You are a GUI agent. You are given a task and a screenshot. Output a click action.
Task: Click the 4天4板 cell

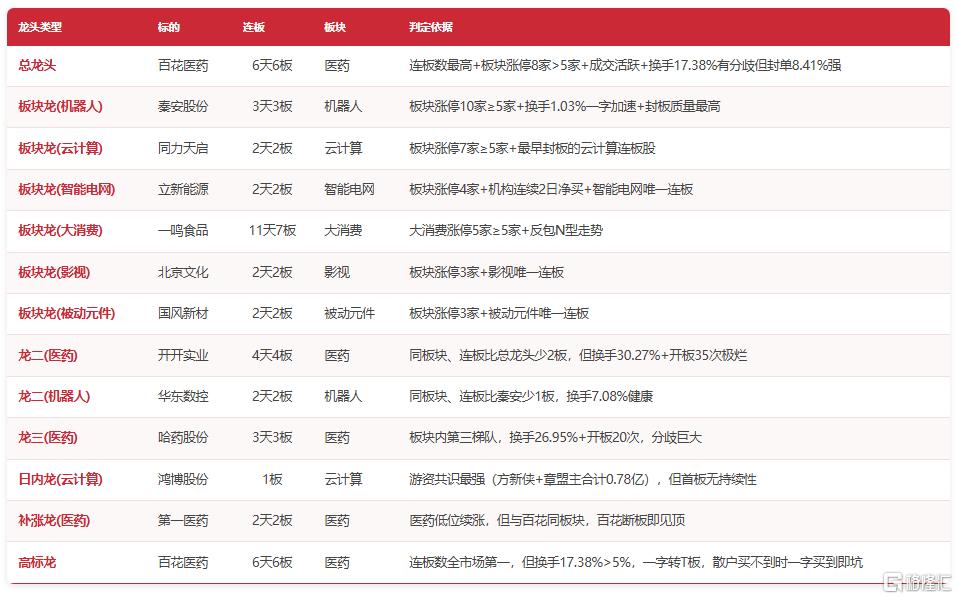(272, 356)
